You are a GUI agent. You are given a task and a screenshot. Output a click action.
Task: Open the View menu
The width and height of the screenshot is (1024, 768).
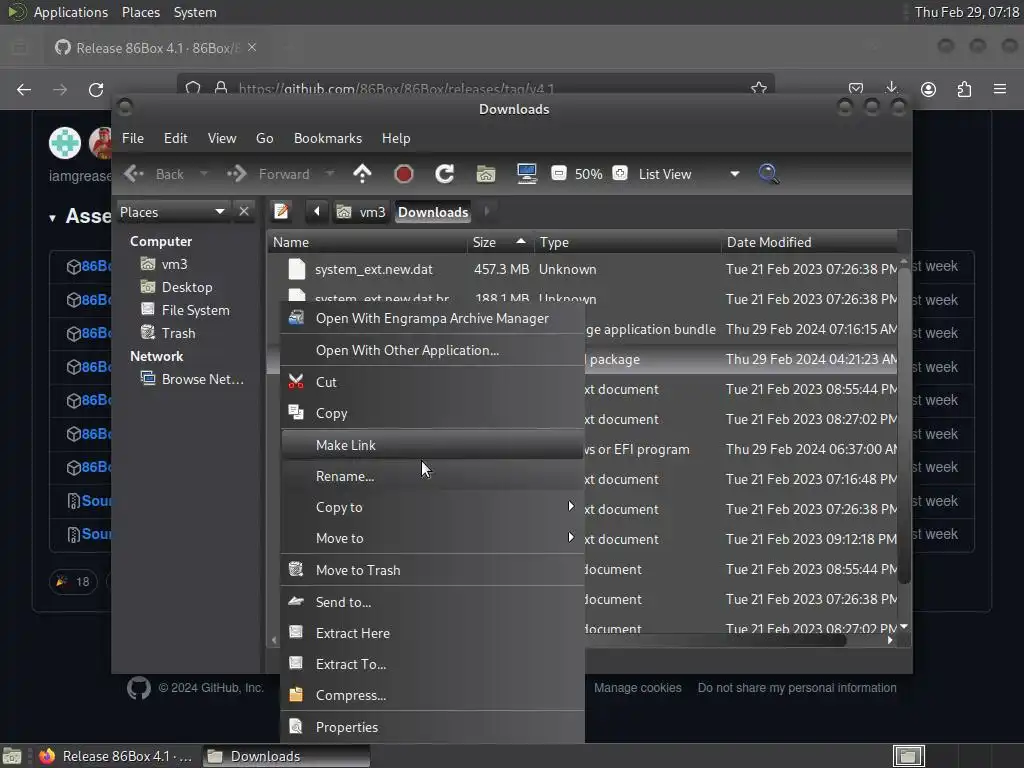222,138
